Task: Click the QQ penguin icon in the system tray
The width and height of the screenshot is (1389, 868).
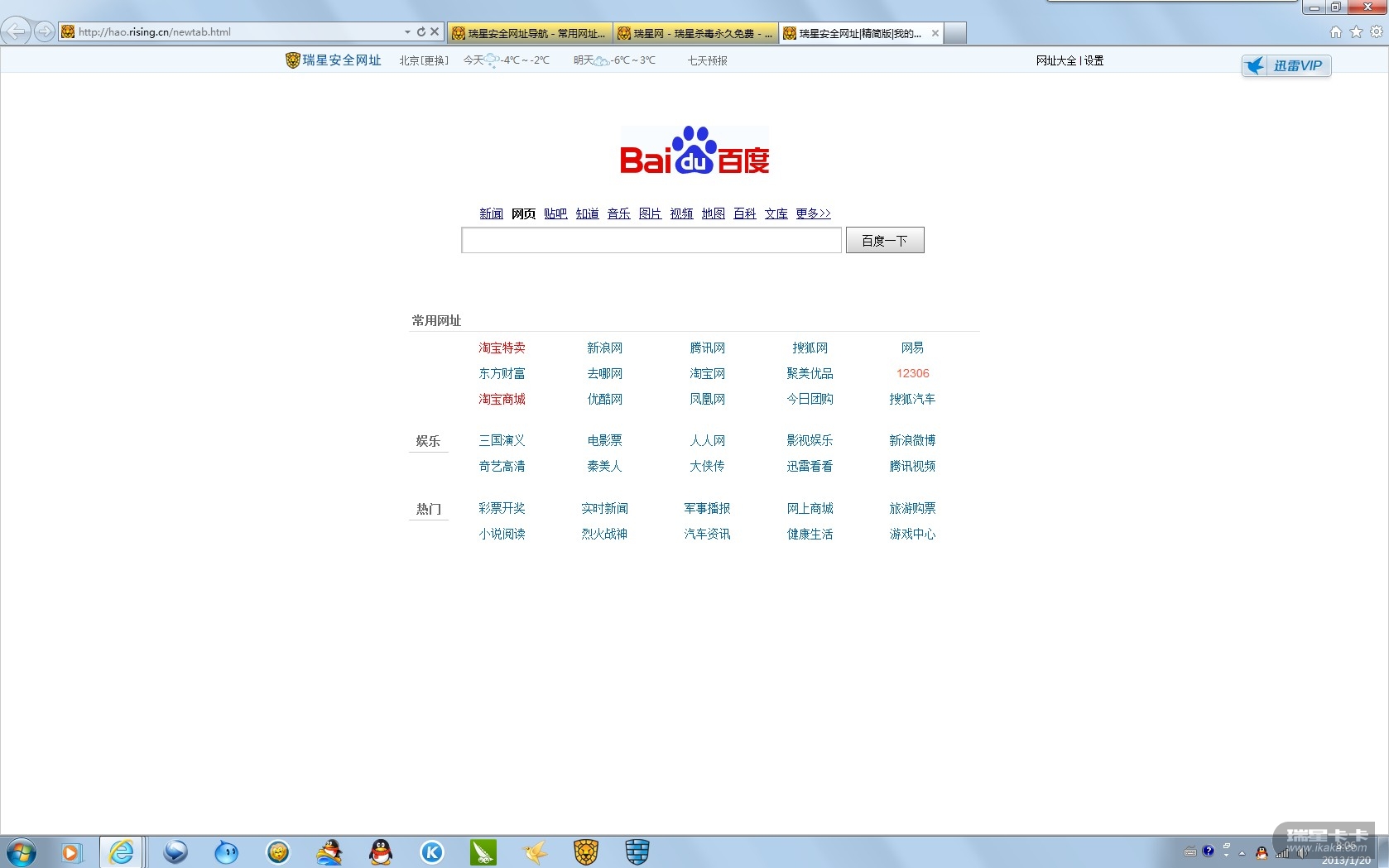Action: (1262, 852)
